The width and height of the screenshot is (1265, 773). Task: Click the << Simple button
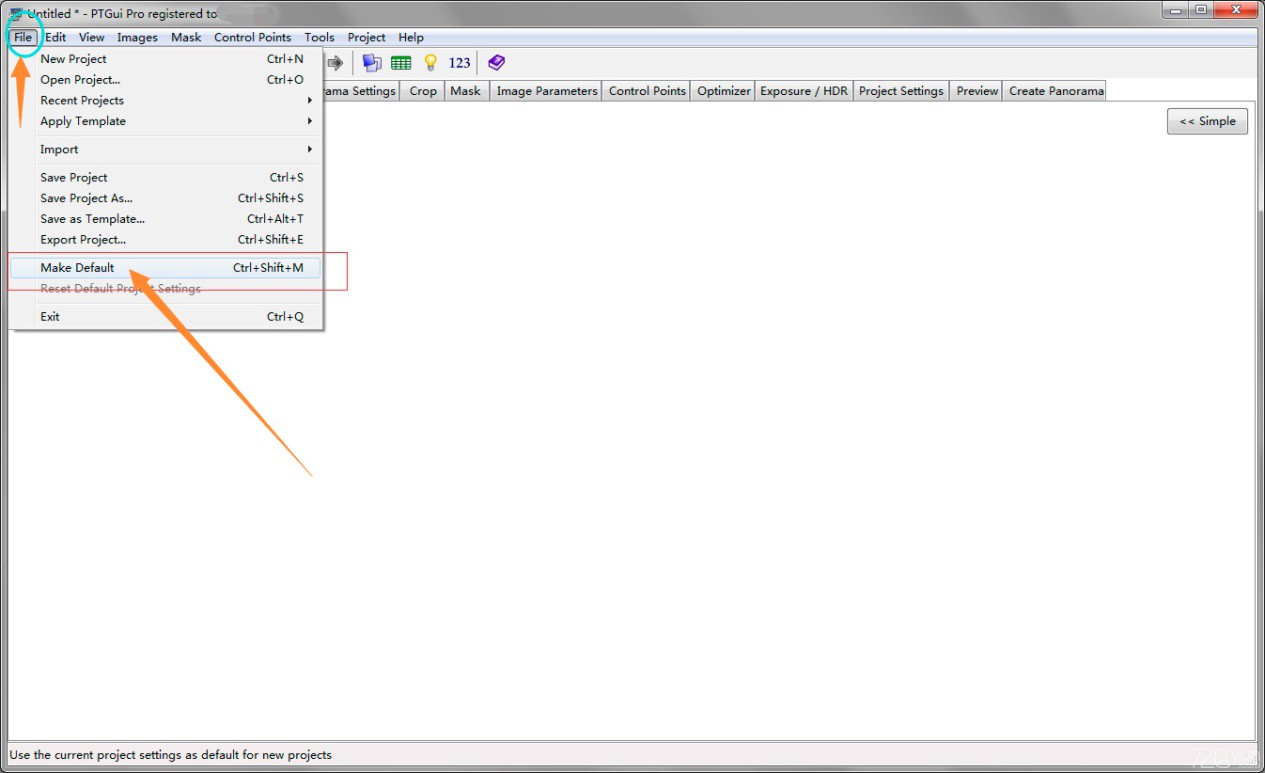pos(1207,121)
